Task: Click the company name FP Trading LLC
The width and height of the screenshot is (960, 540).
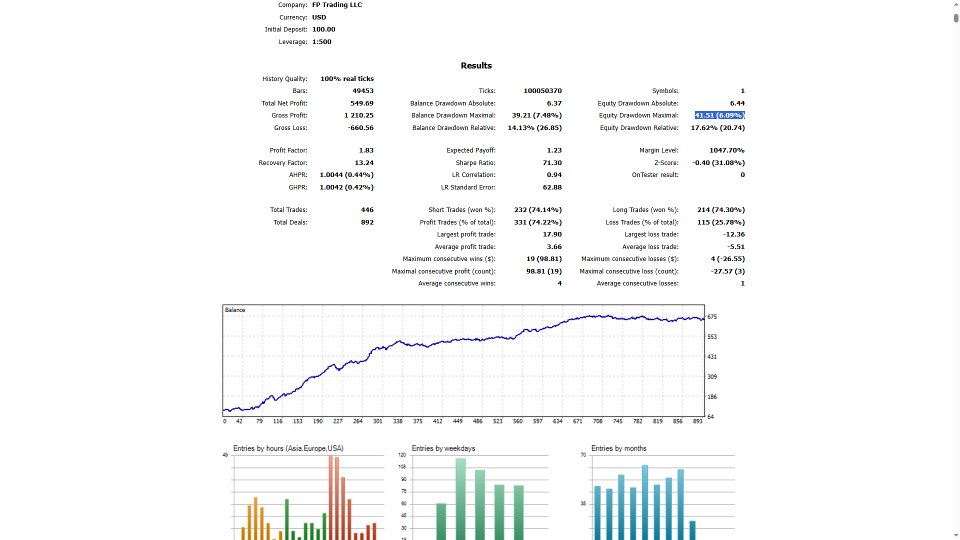Action: [337, 5]
